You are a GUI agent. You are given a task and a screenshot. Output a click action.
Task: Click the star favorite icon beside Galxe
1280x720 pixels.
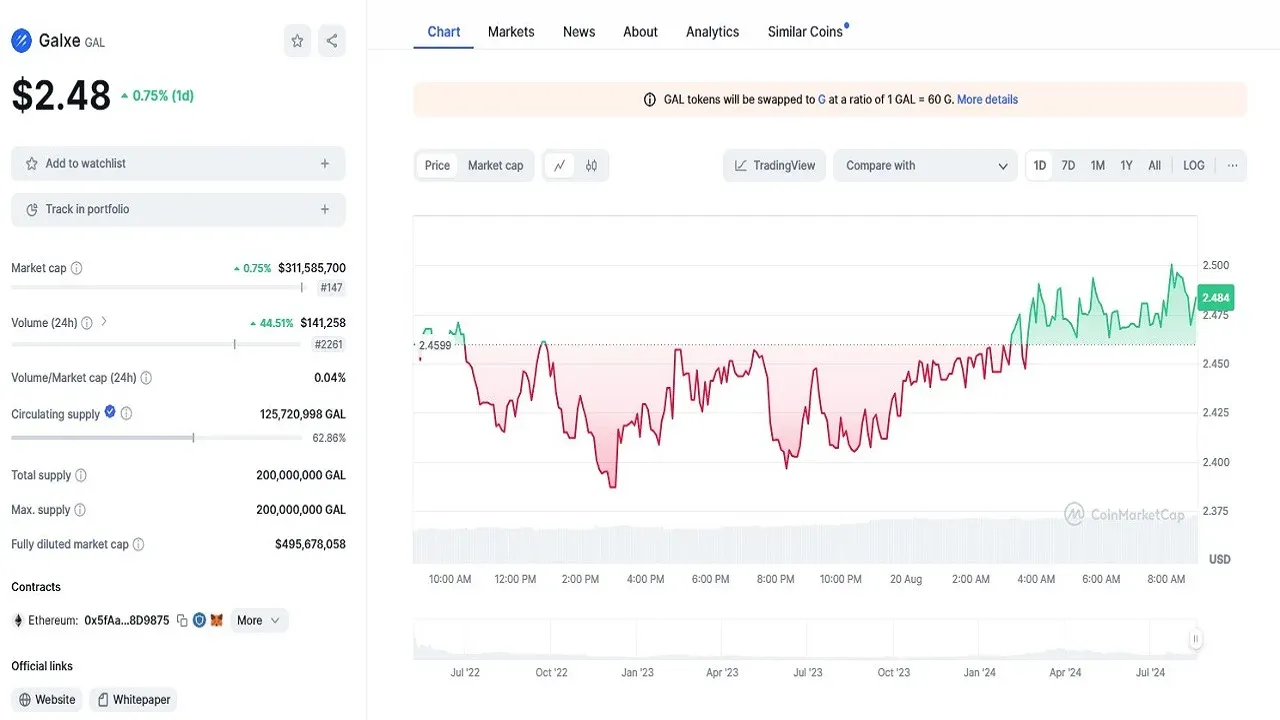coord(297,41)
